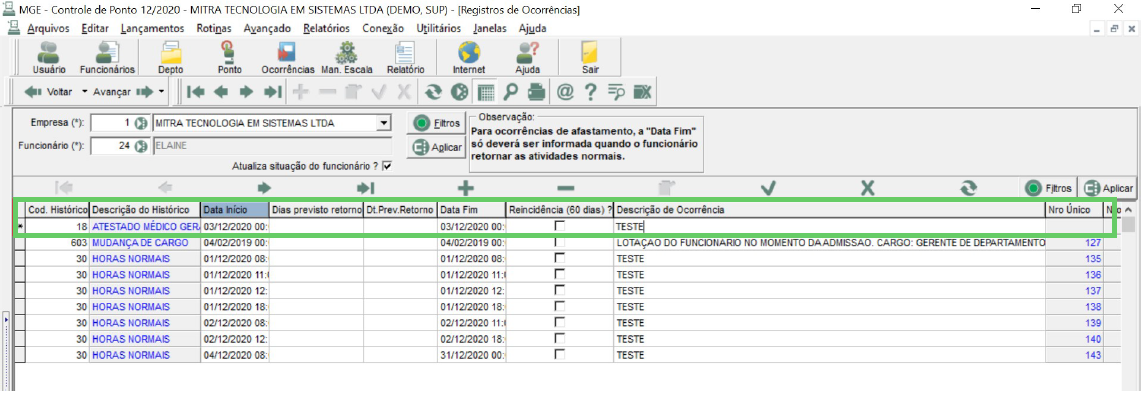This screenshot has width=1144, height=395.
Task: Open Man. Escala gears icon
Action: click(x=347, y=58)
